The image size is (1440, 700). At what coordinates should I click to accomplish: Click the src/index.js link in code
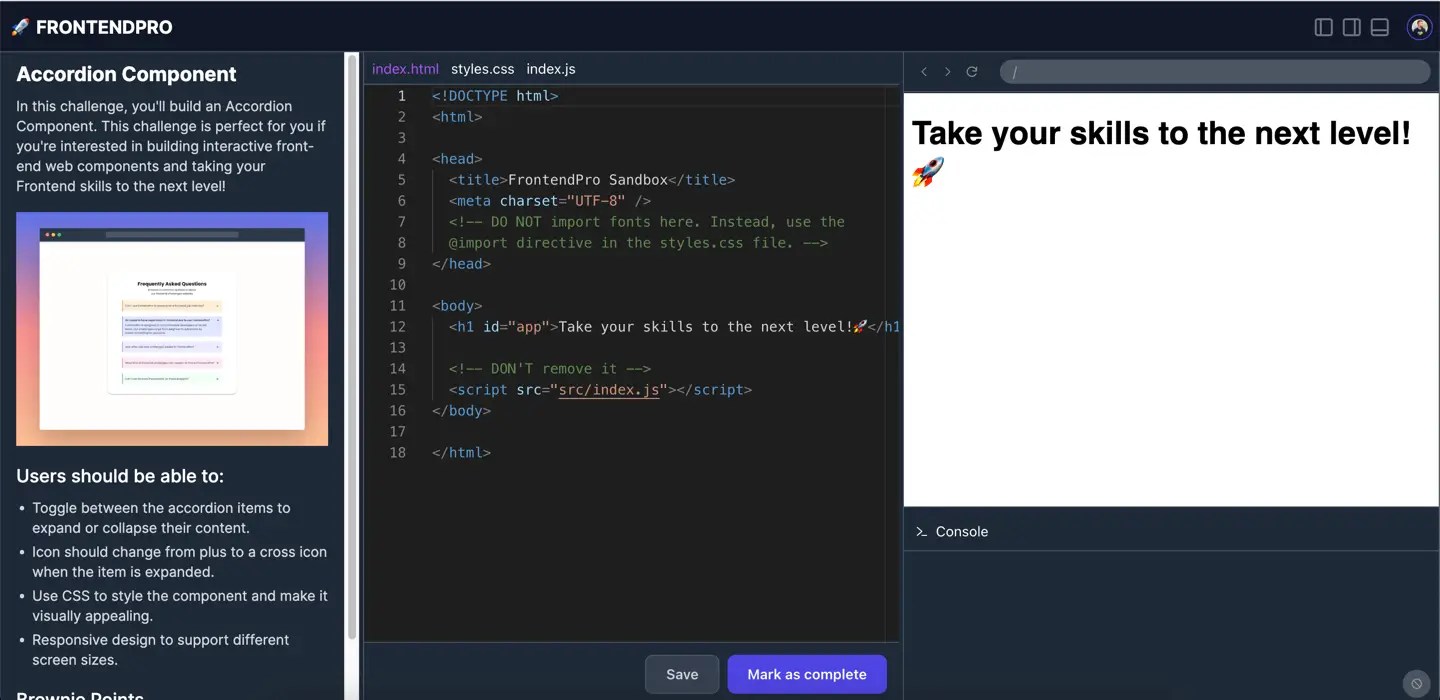click(x=611, y=389)
